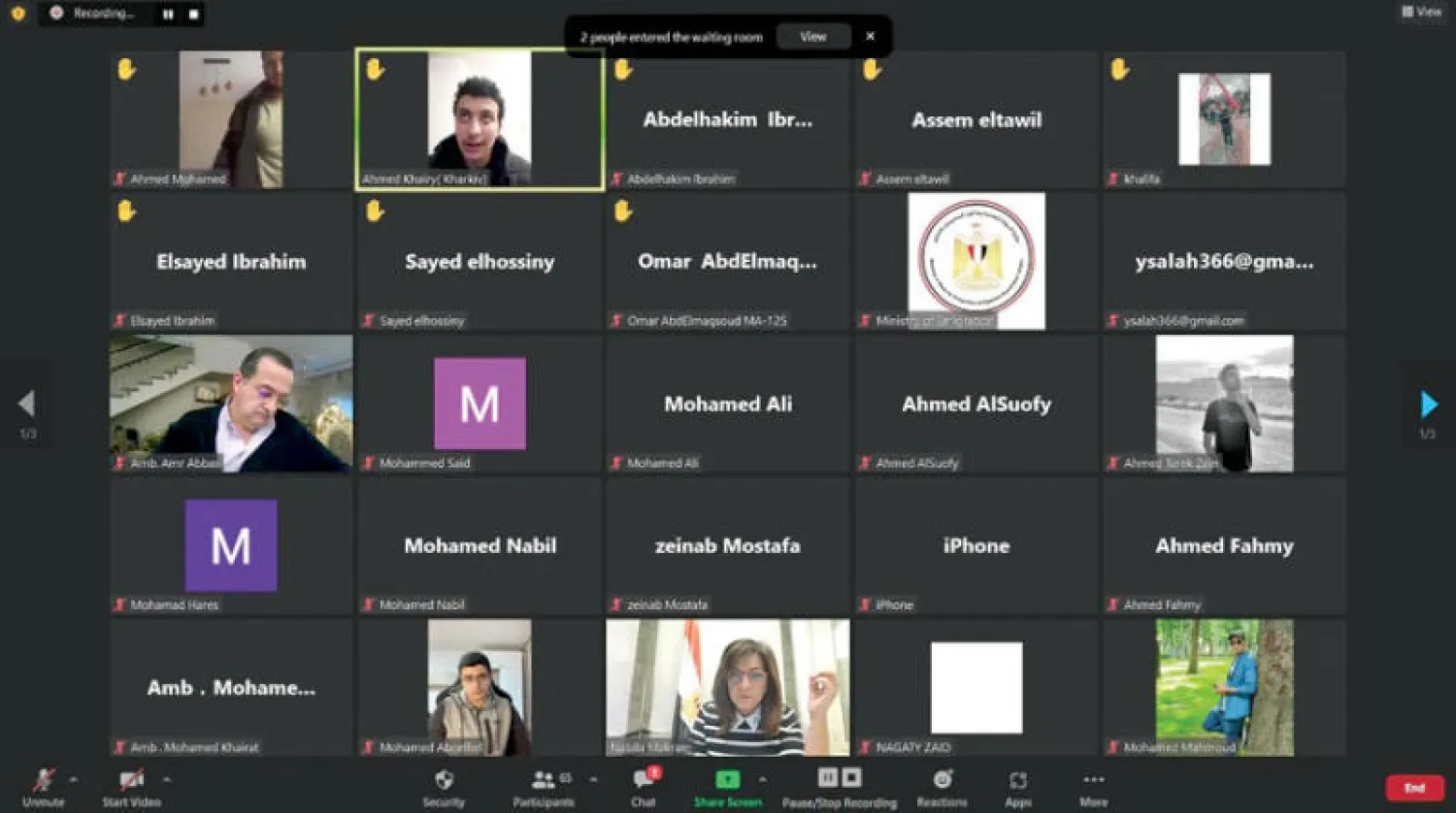Viewport: 1456px width, 813px height.
Task: Click the green Share Screen icon
Action: point(728,778)
